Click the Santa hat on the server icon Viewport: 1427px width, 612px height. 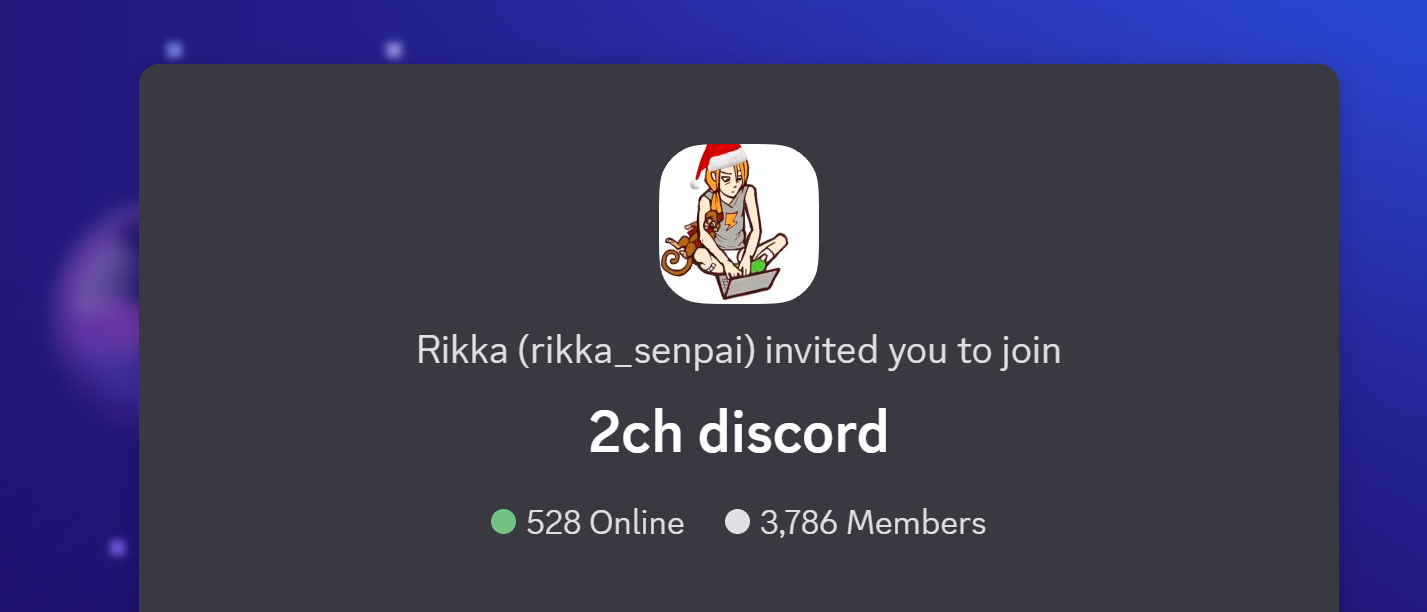(x=718, y=164)
